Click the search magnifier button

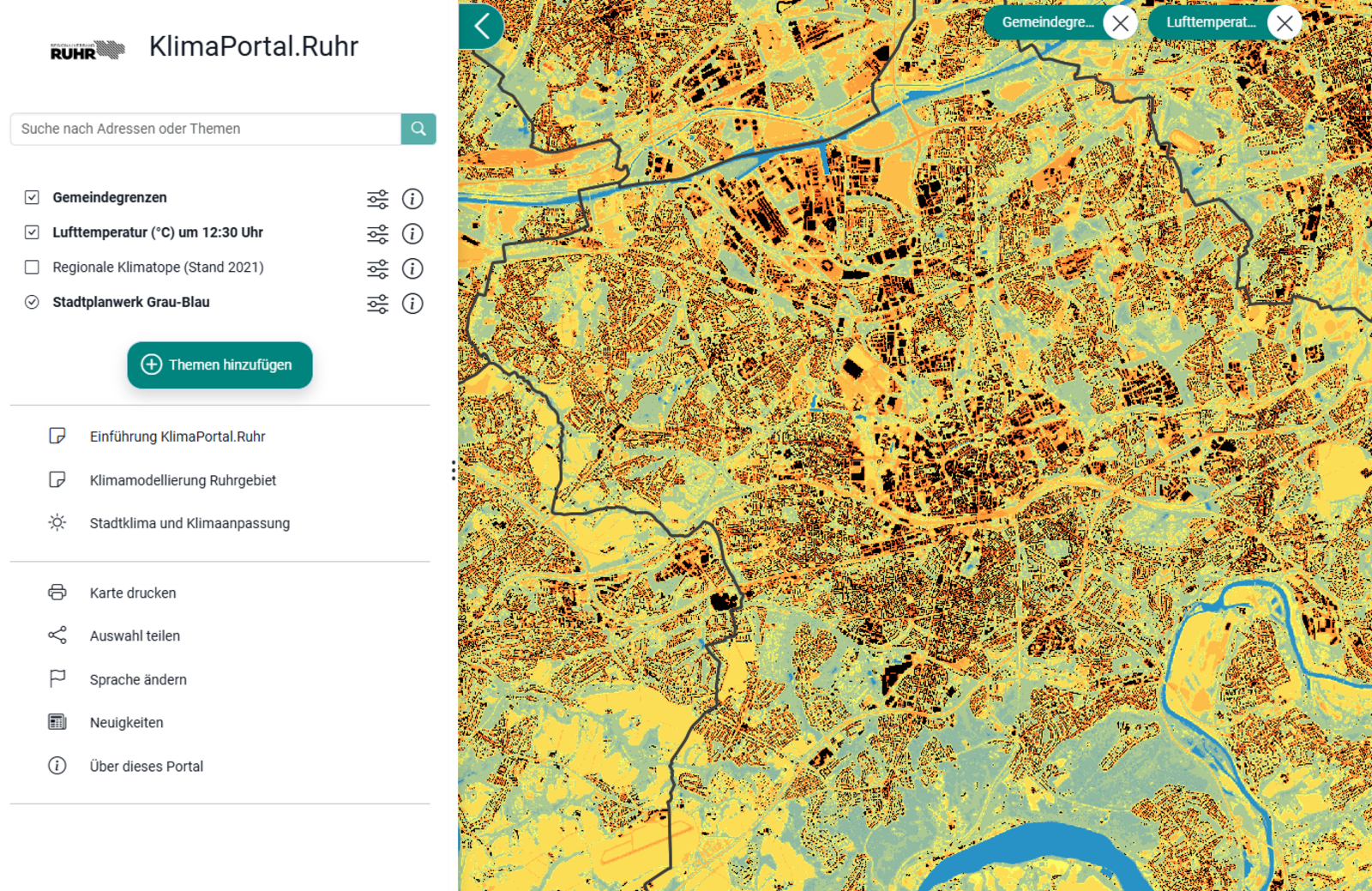pyautogui.click(x=418, y=129)
